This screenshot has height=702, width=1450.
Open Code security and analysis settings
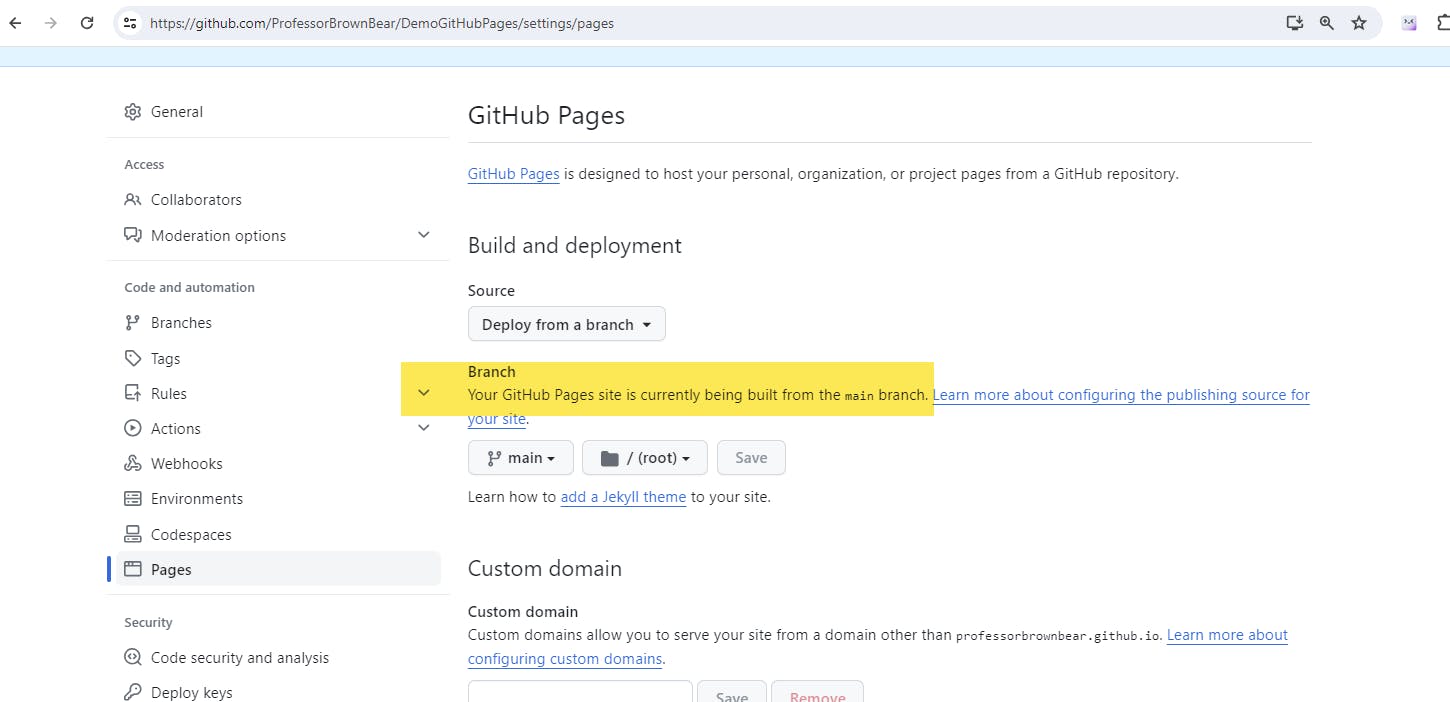(x=133, y=657)
